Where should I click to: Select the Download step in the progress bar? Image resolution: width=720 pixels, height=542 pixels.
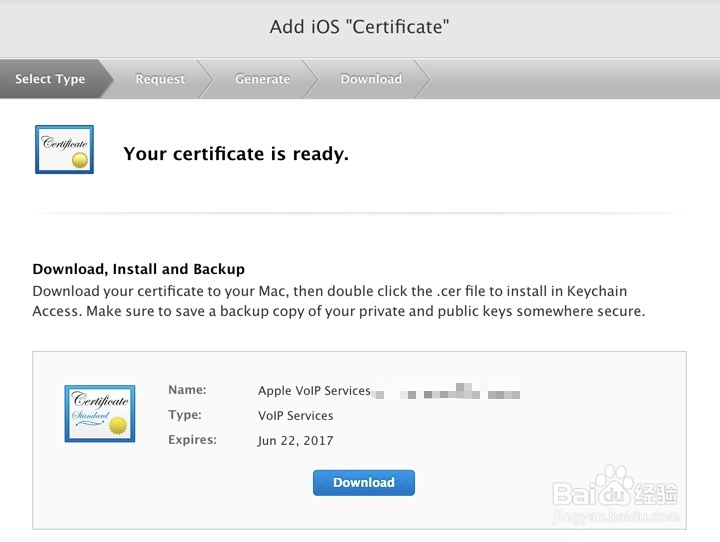pos(371,79)
